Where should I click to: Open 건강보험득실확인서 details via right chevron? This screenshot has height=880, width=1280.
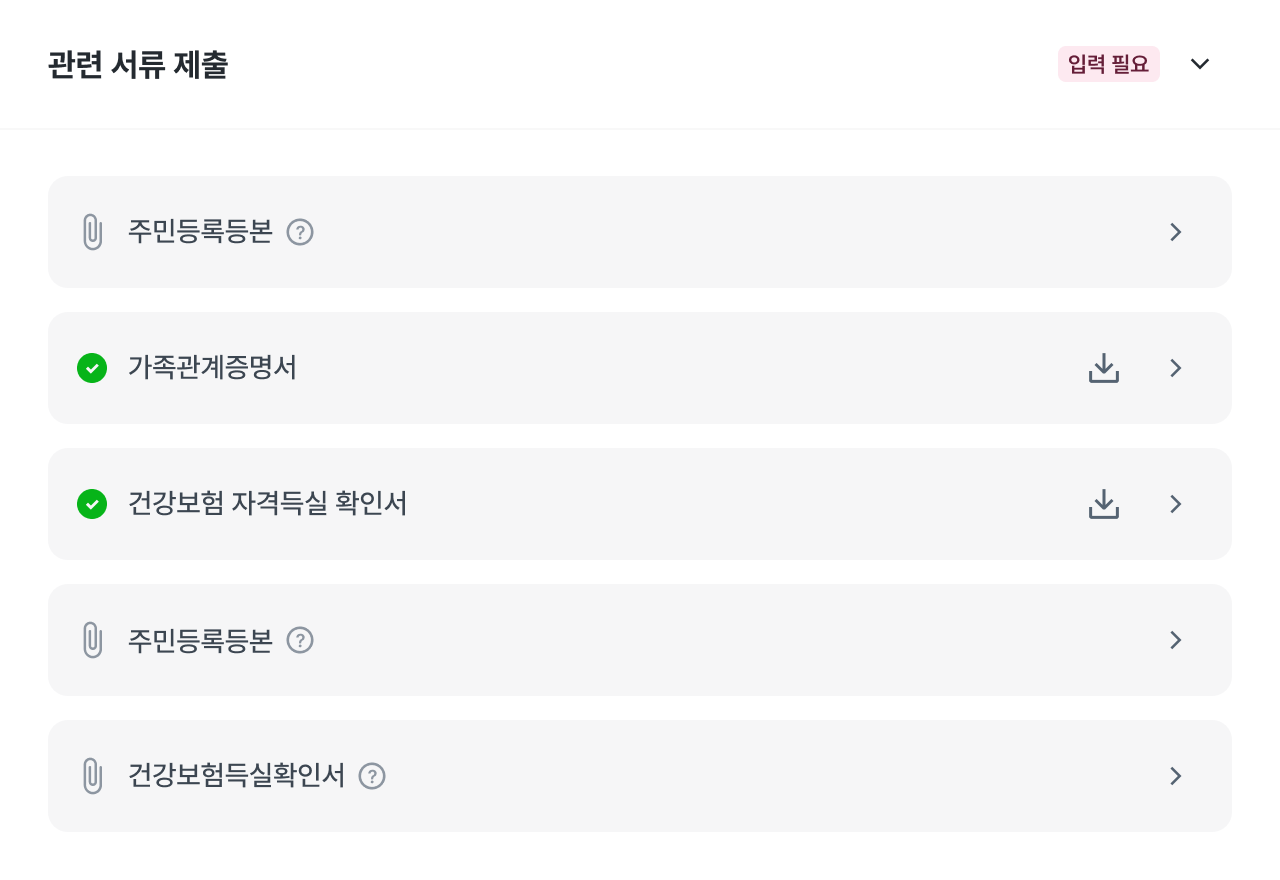(1176, 776)
